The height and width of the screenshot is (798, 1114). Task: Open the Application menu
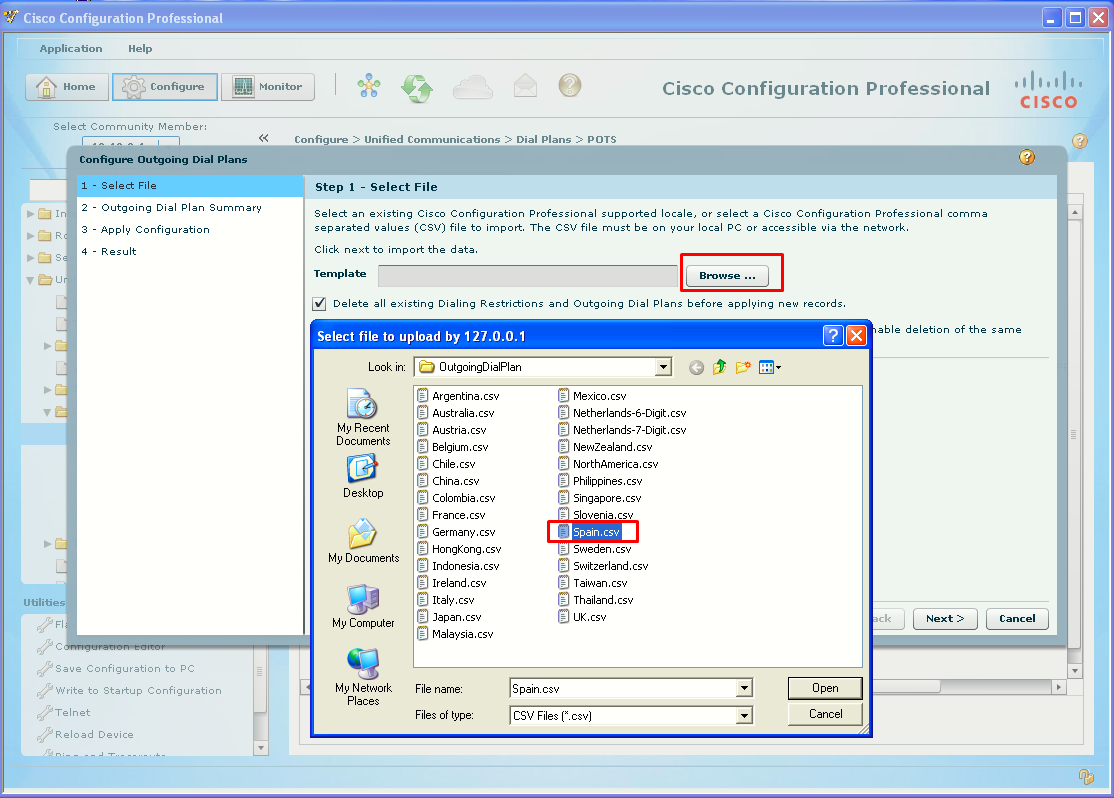click(x=71, y=48)
